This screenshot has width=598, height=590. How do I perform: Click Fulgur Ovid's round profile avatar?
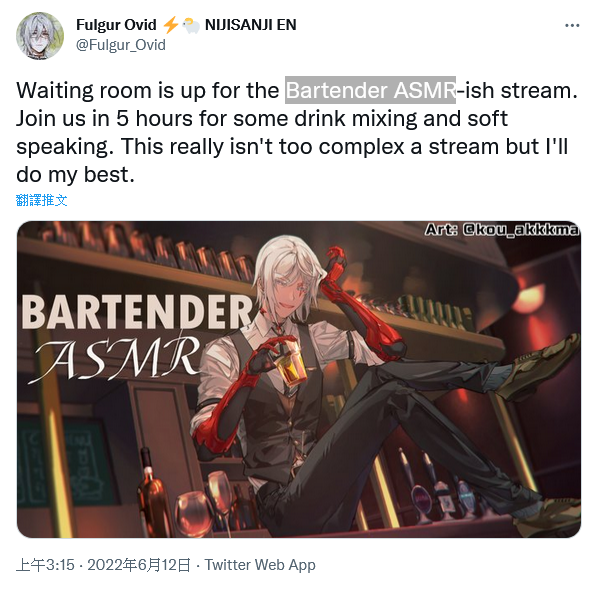point(40,35)
